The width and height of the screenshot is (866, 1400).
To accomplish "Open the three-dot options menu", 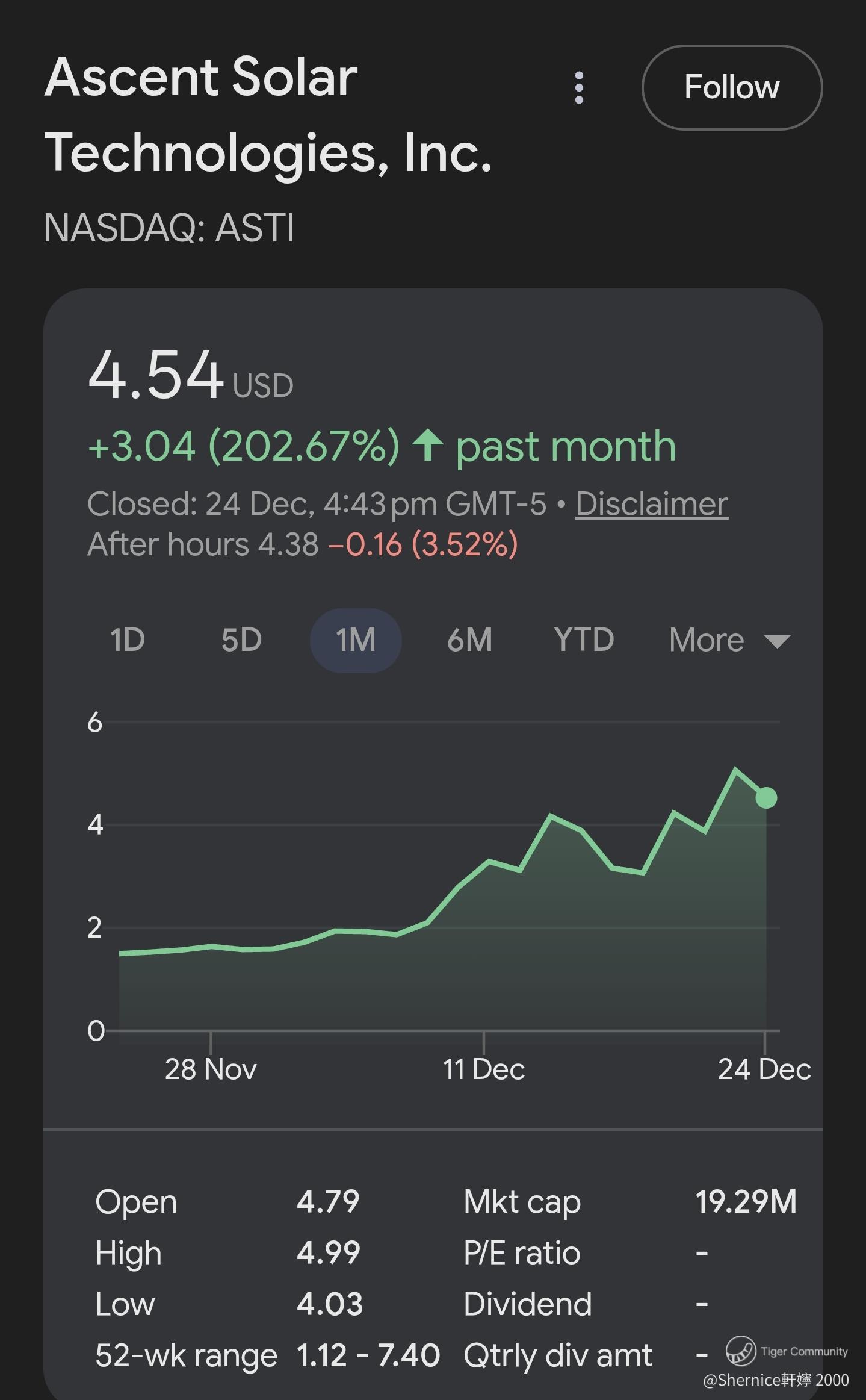I will [x=579, y=88].
